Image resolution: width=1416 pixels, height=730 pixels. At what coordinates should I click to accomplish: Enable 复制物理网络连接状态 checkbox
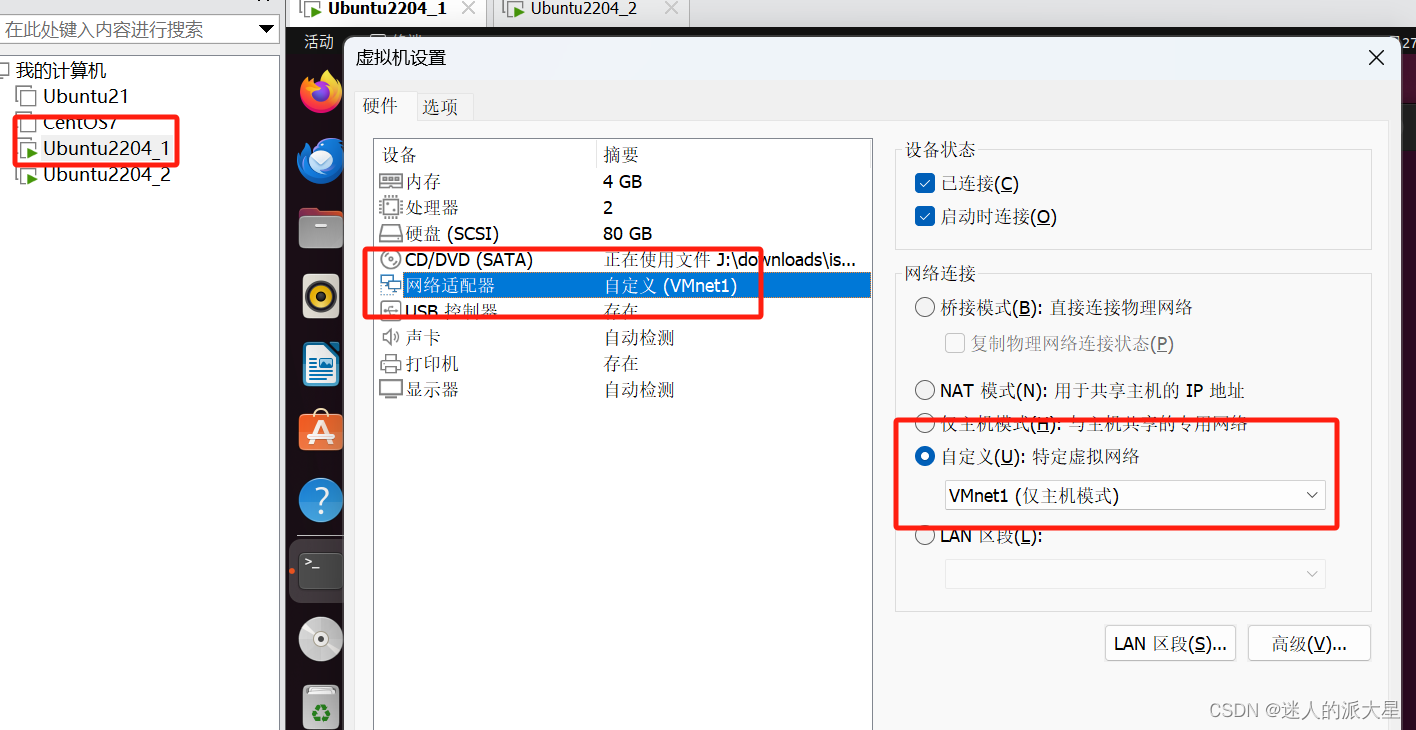point(955,344)
